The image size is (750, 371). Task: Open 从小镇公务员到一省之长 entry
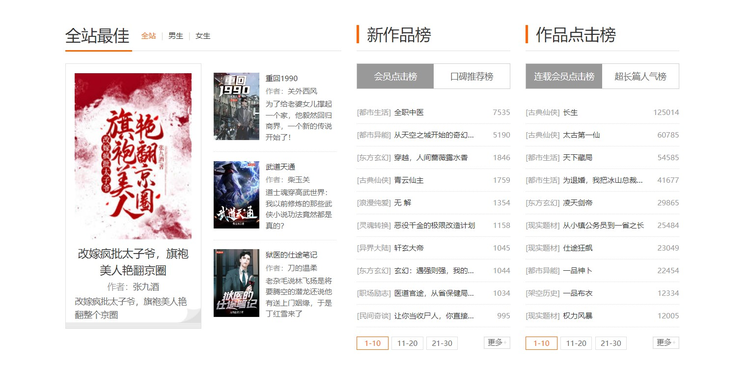coord(604,225)
